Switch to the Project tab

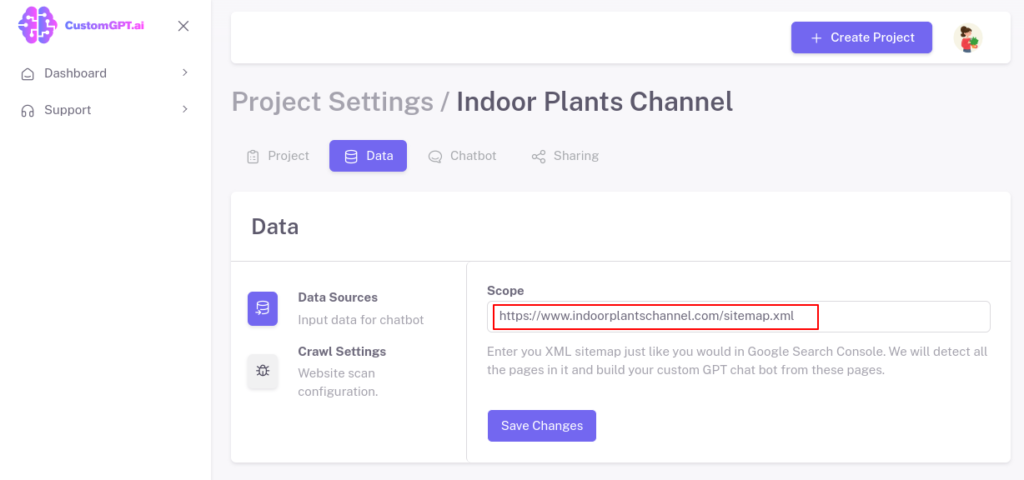pos(278,156)
